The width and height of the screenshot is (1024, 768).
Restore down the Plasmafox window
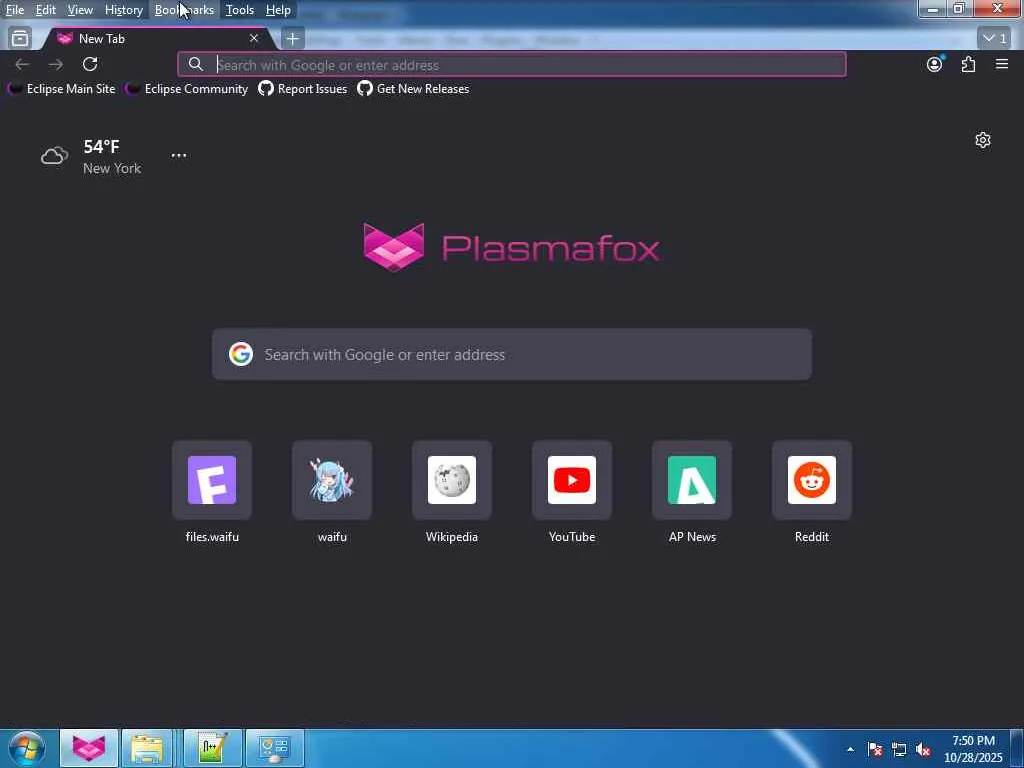tap(959, 9)
